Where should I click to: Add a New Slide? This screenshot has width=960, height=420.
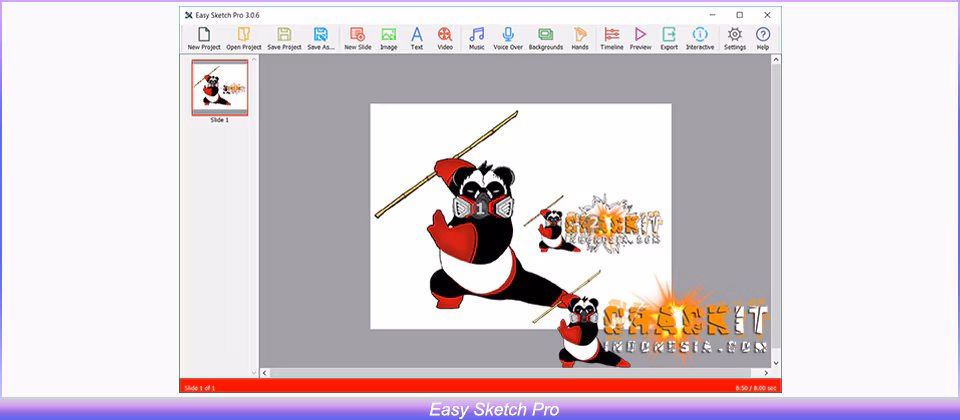[x=358, y=39]
